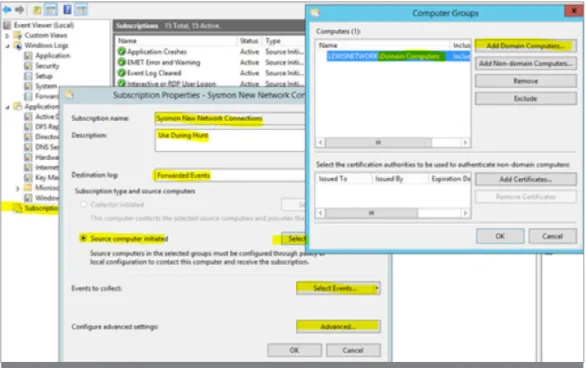Click the Issued By column header
This screenshot has width=586, height=368.
point(400,179)
